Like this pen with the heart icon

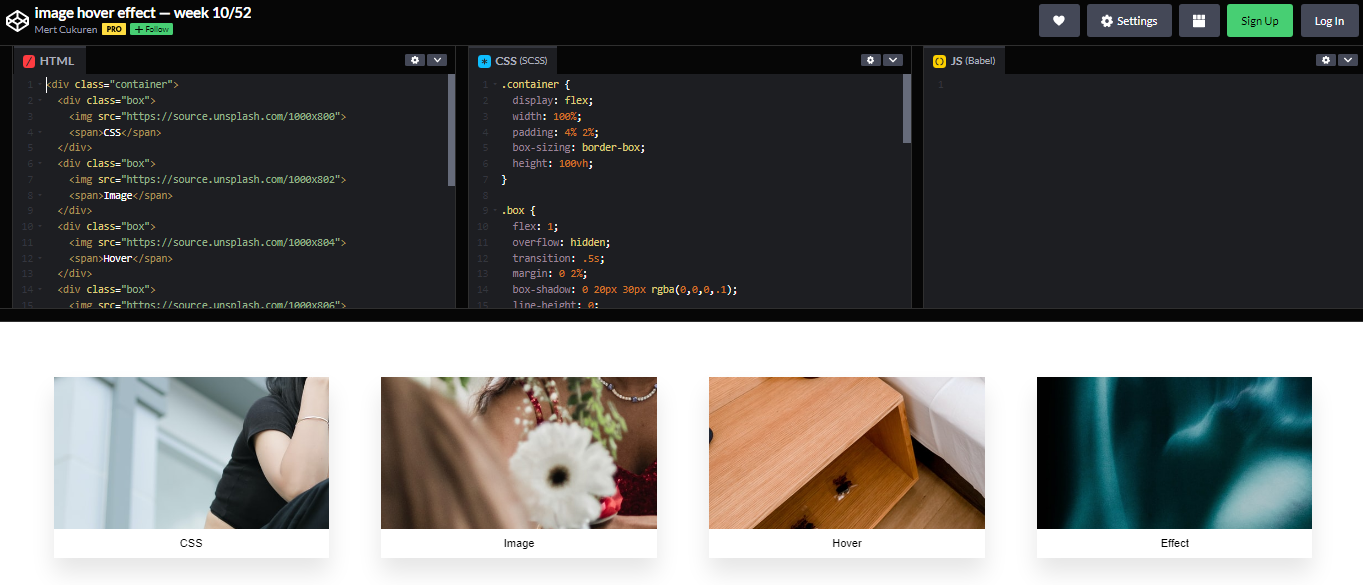pos(1059,20)
